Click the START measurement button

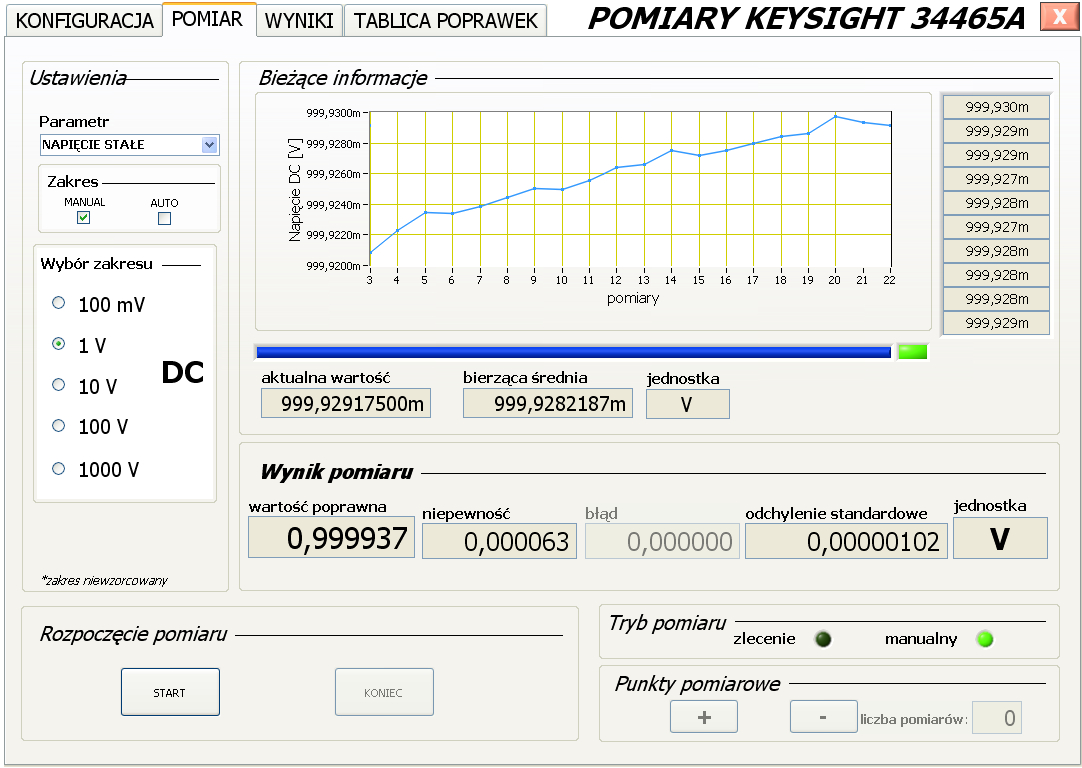pyautogui.click(x=170, y=692)
